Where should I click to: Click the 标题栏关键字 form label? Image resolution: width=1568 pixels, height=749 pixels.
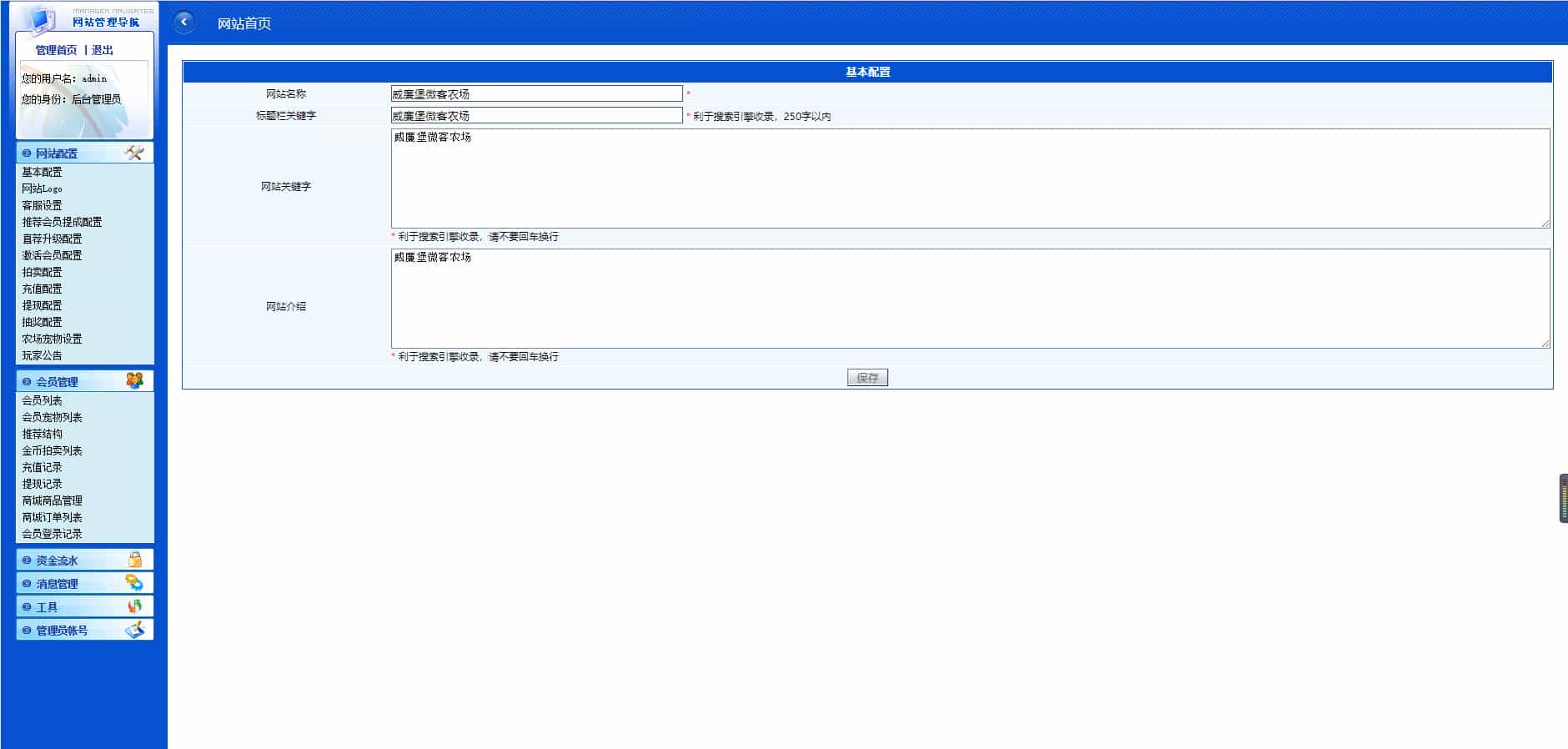(x=286, y=116)
